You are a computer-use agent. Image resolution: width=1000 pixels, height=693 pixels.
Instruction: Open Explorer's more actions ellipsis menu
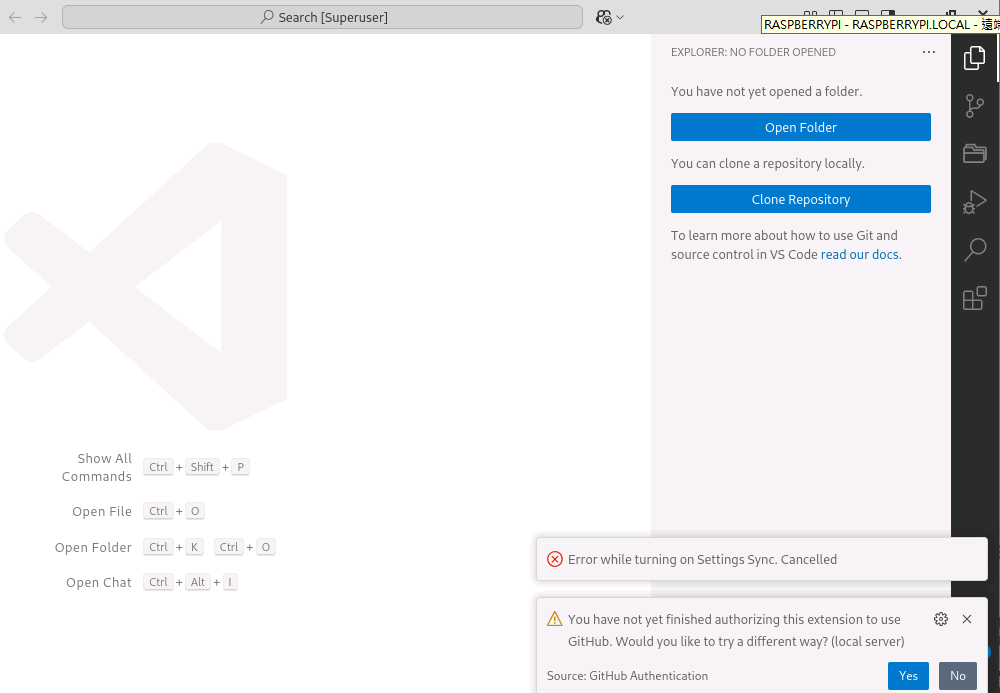928,52
